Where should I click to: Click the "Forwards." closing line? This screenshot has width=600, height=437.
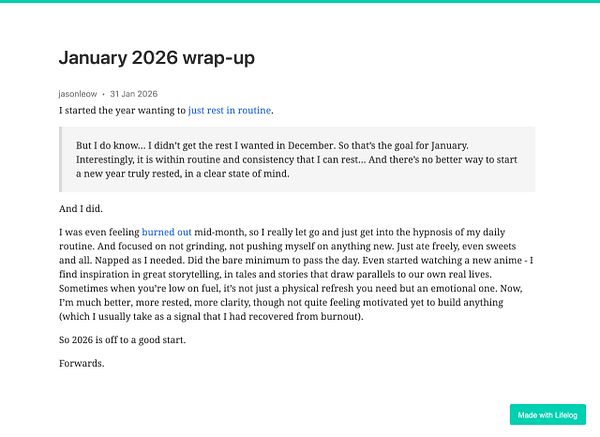[x=82, y=362]
